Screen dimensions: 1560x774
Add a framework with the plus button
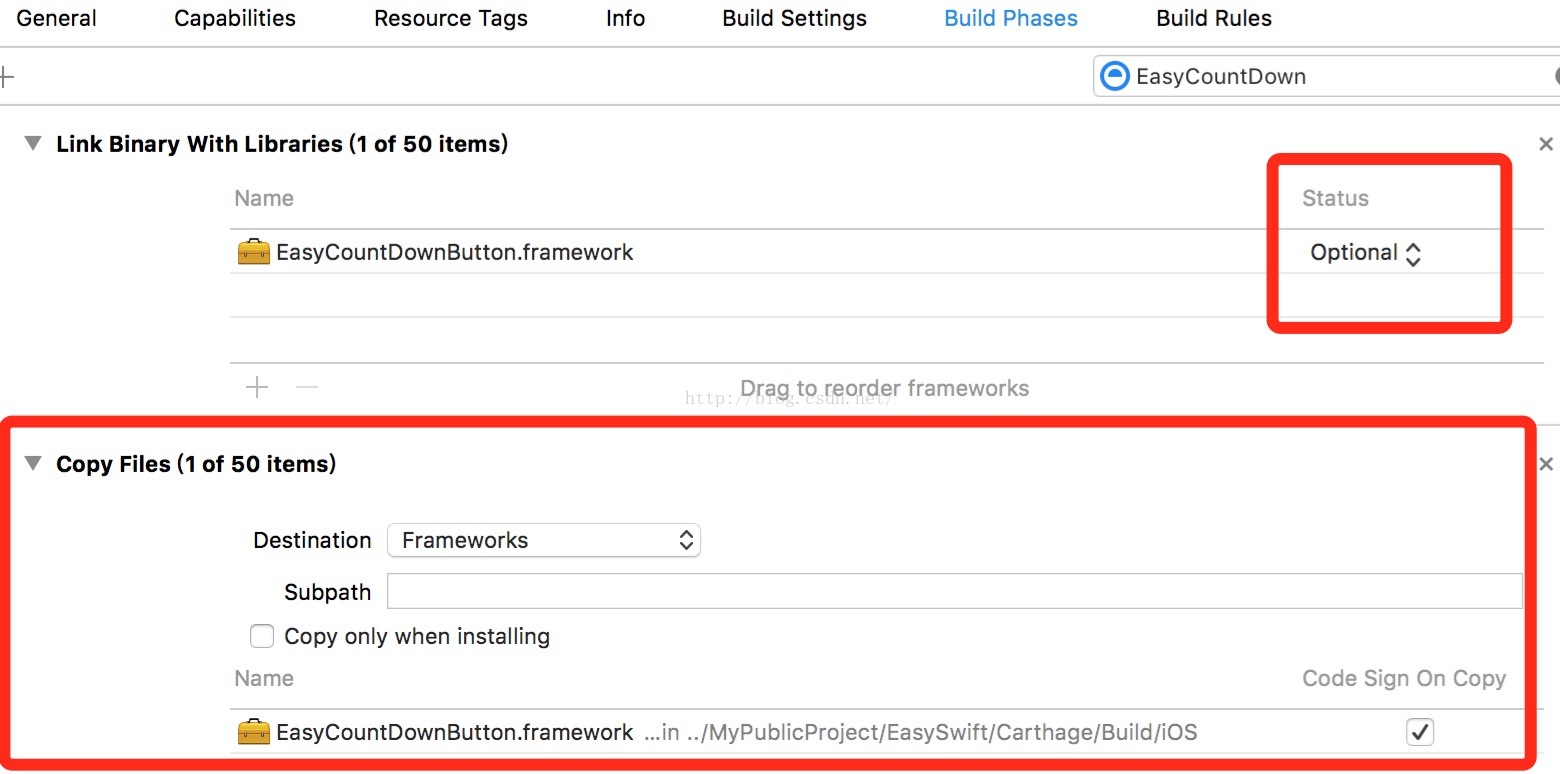(257, 387)
